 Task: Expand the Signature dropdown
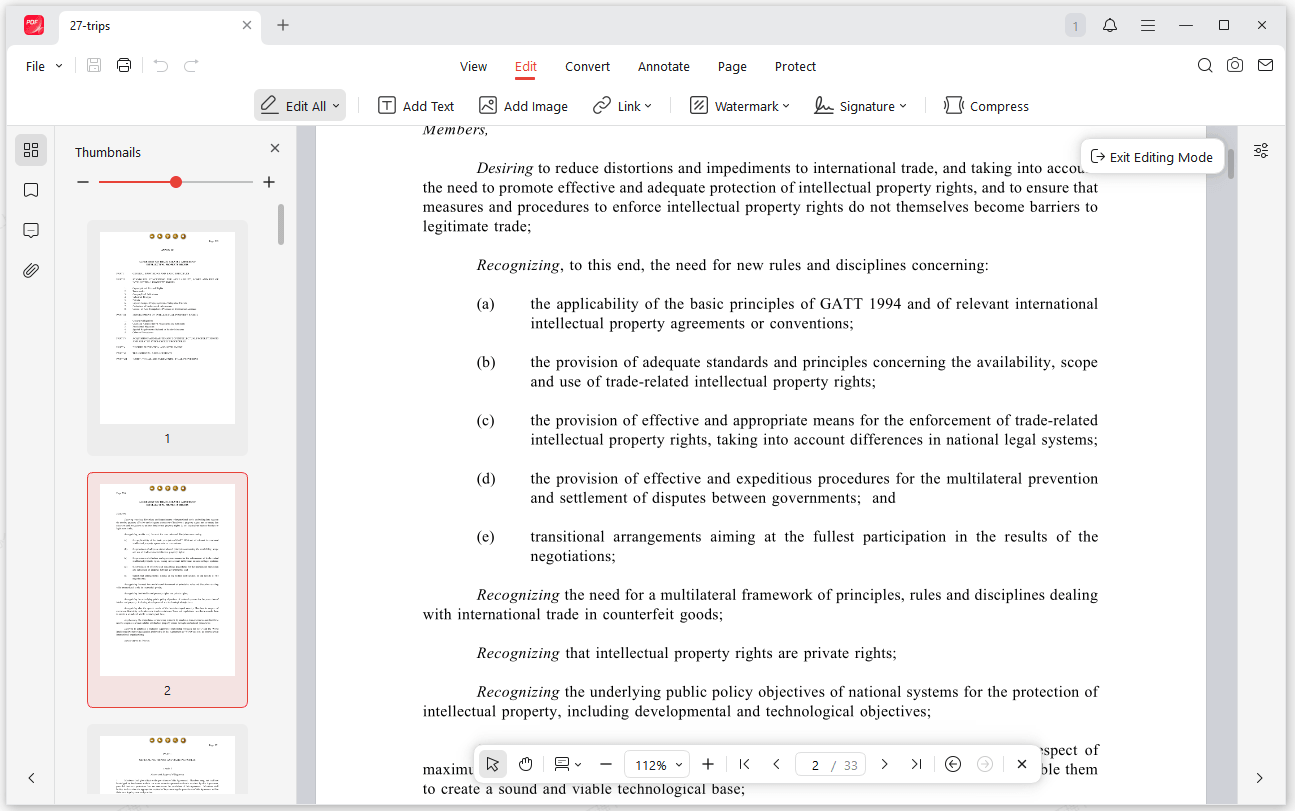tap(903, 106)
